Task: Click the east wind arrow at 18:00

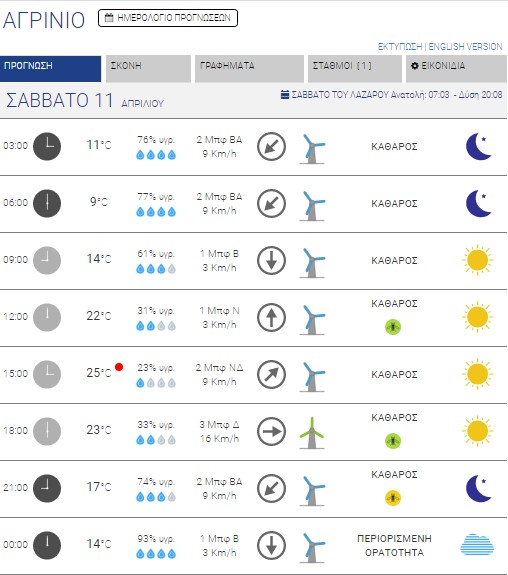Action: 271,431
